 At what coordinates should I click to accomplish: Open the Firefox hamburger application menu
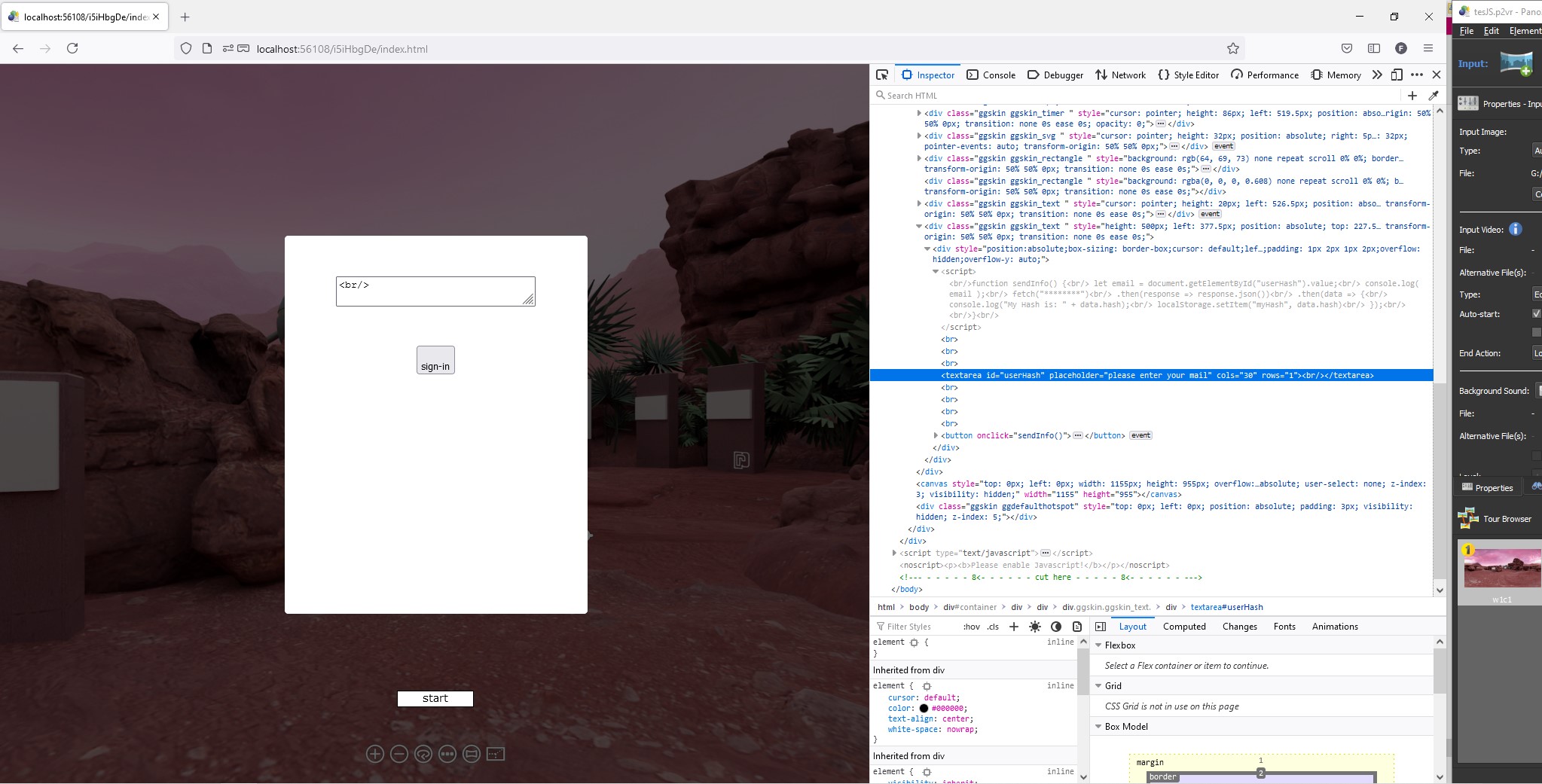coord(1428,48)
